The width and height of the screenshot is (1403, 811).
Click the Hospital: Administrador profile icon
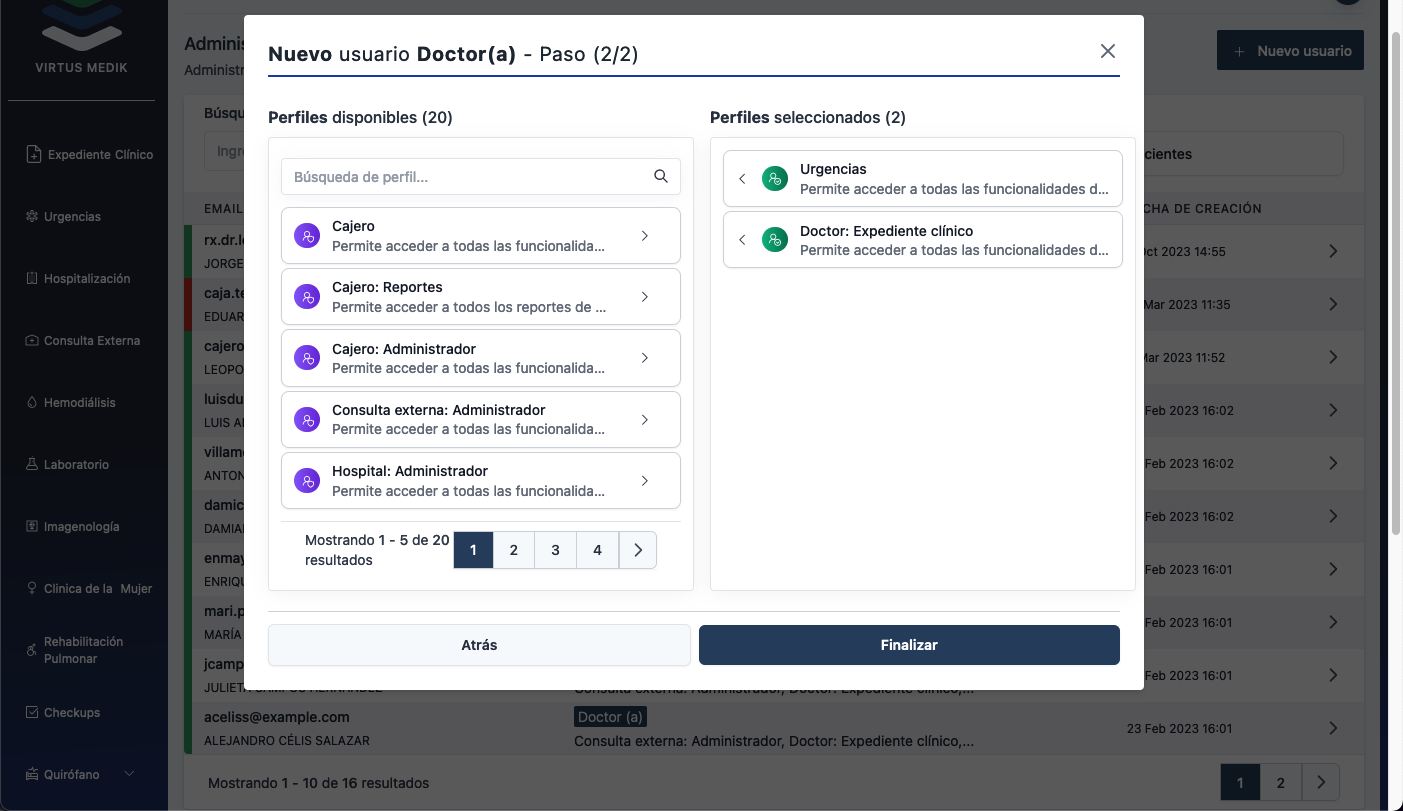click(307, 481)
